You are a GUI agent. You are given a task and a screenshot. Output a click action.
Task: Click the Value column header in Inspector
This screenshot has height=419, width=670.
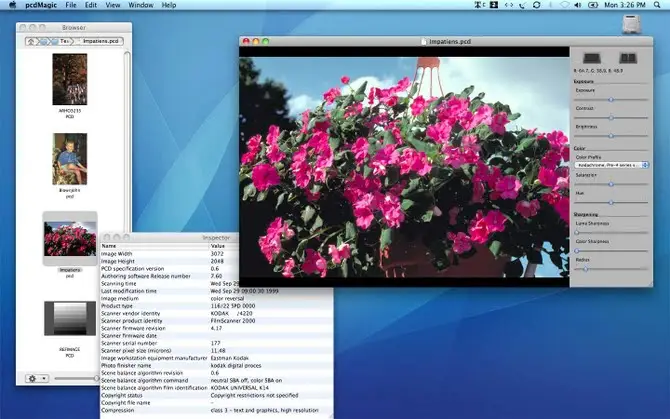pyautogui.click(x=224, y=246)
